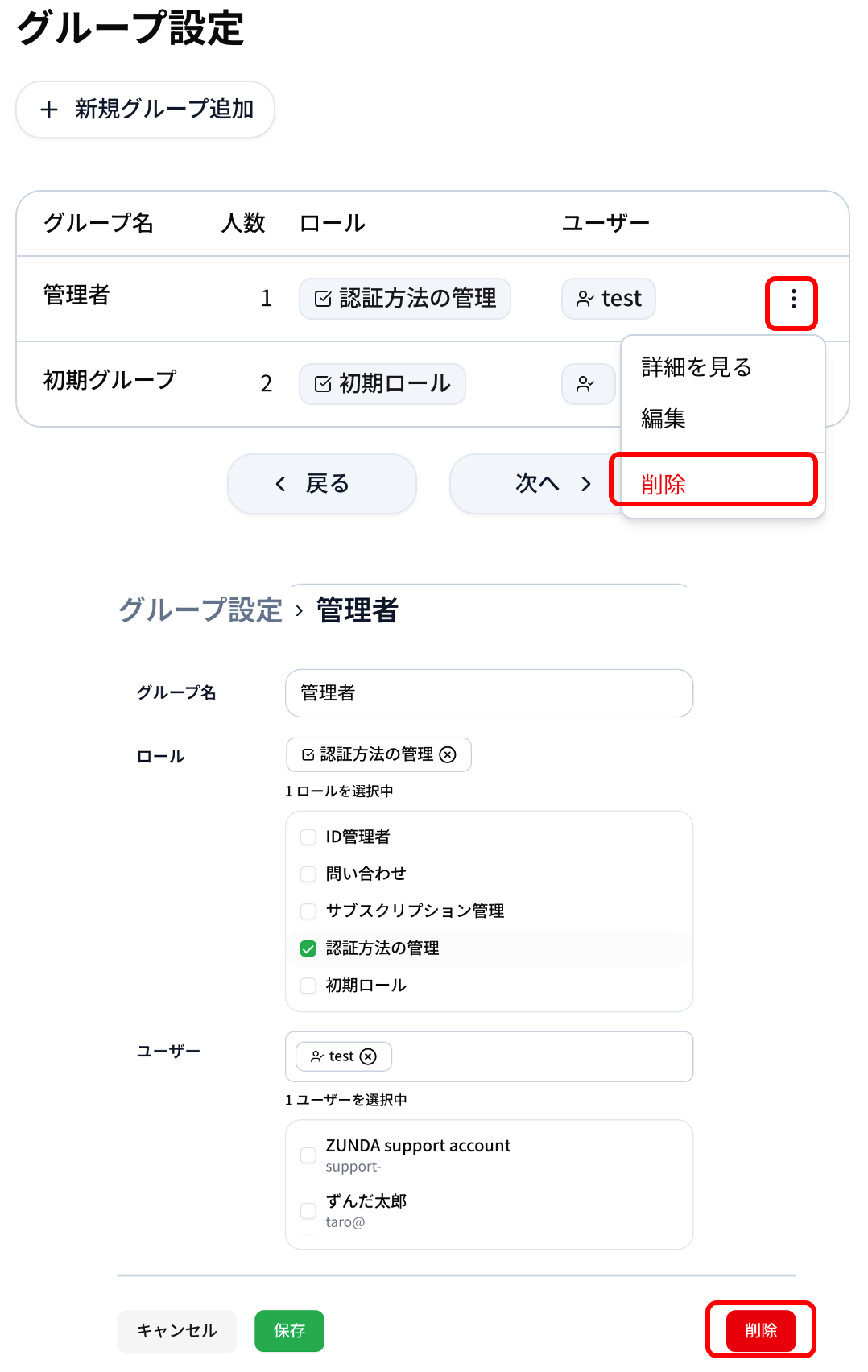This screenshot has width=868, height=1372.
Task: Check the ID管理者 role checkbox
Action: tap(308, 837)
